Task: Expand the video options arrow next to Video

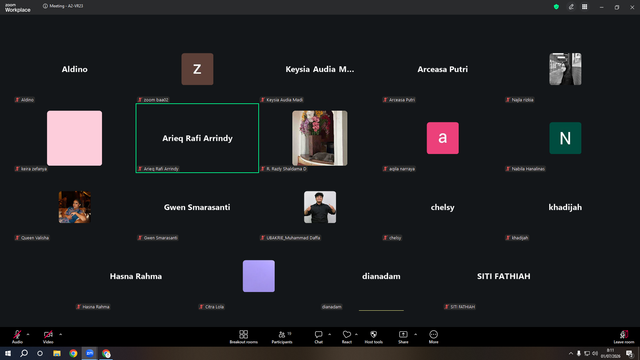Action: [x=60, y=334]
